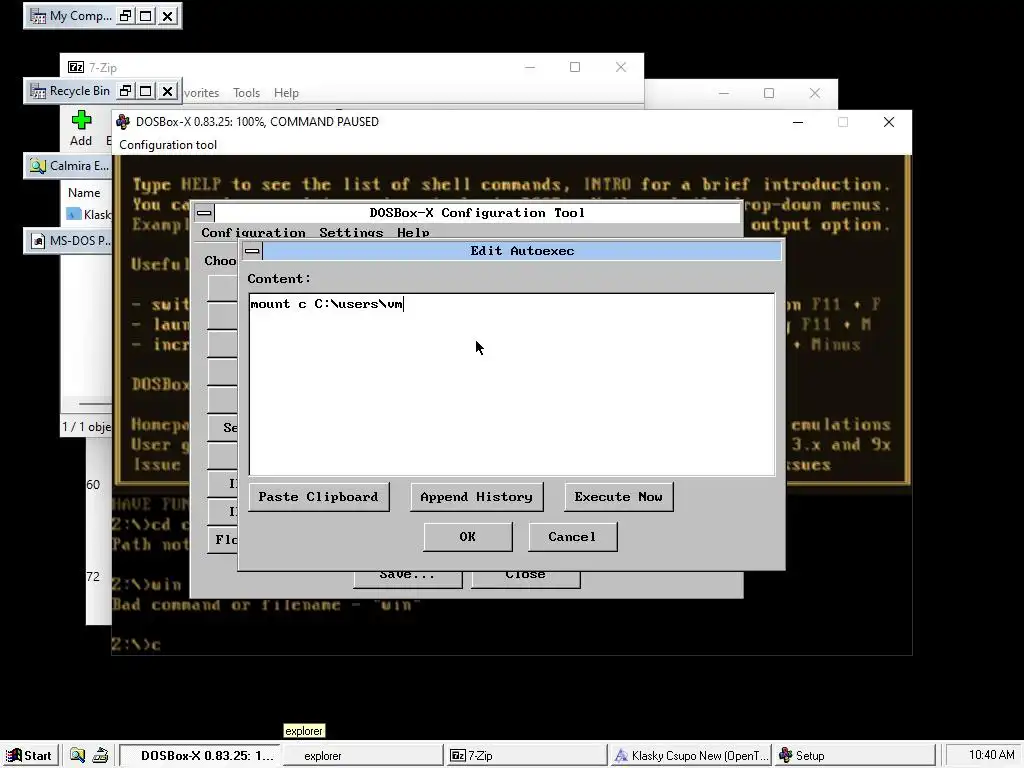Open the Start menu
Image resolution: width=1024 pixels, height=768 pixels.
(29, 756)
